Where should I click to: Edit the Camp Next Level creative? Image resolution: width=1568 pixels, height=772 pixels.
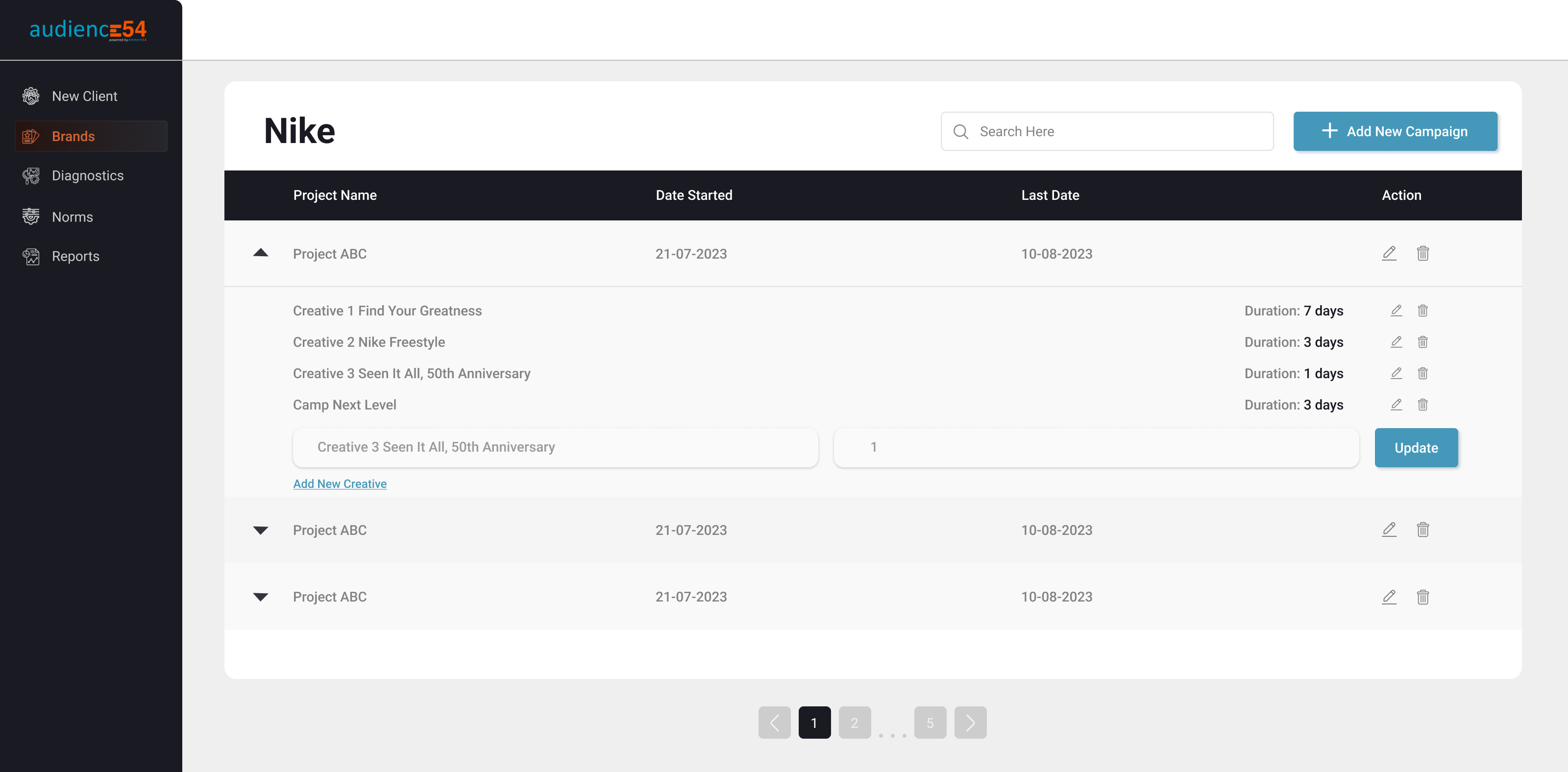point(1396,405)
